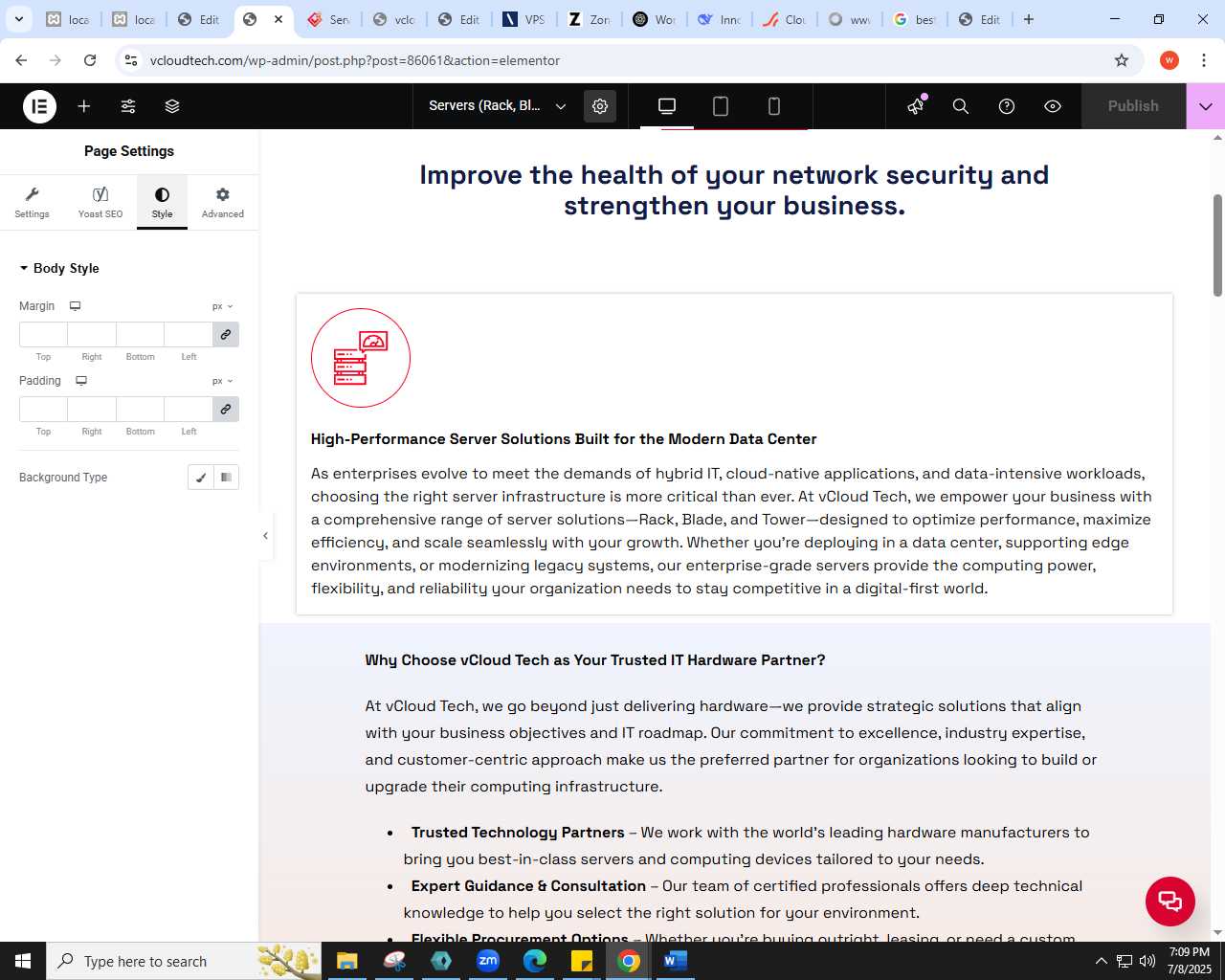Open the Advanced tab

pos(223,202)
